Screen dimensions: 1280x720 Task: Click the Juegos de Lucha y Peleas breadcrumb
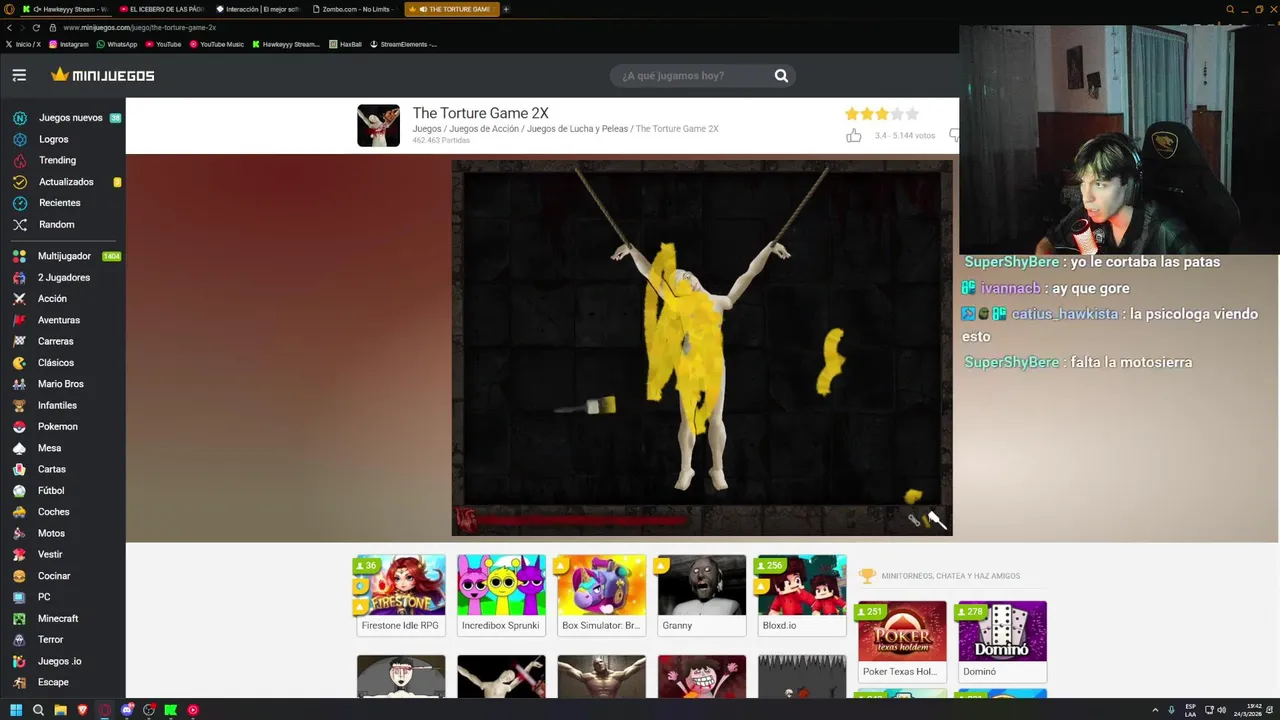point(577,129)
